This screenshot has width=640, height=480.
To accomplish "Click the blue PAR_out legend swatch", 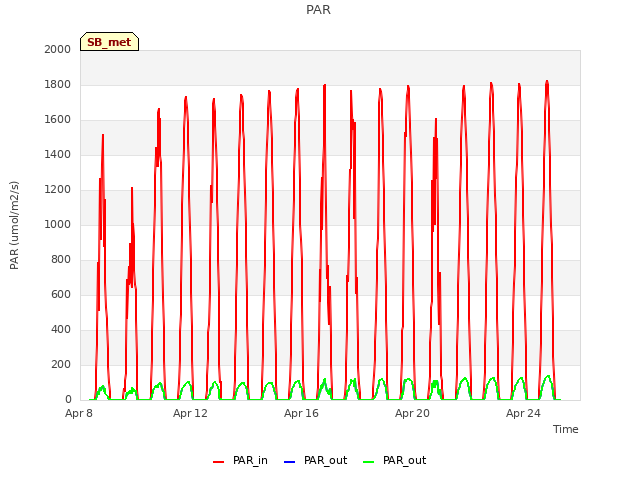I will click(x=289, y=462).
